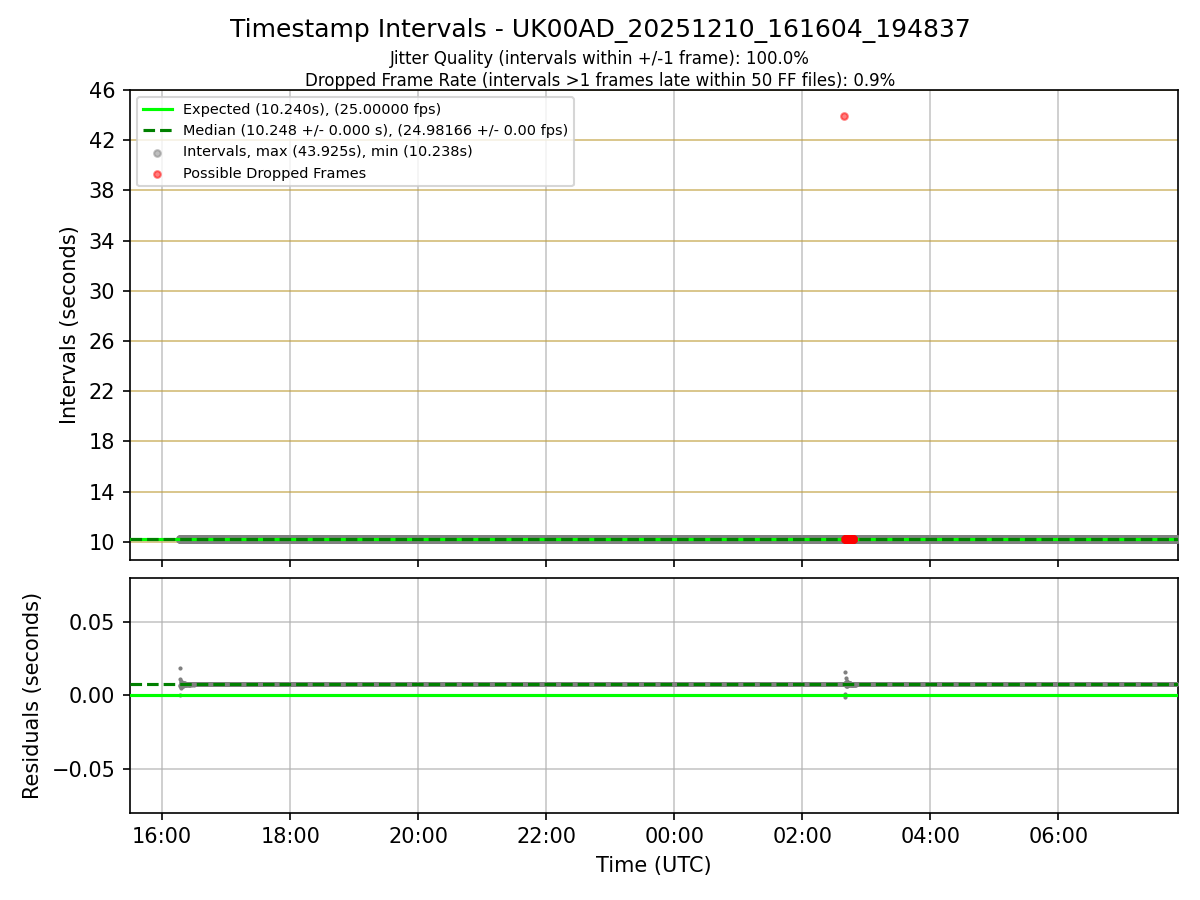This screenshot has width=1200, height=900.
Task: Click the residual spike point near 16:15
Action: [180, 668]
